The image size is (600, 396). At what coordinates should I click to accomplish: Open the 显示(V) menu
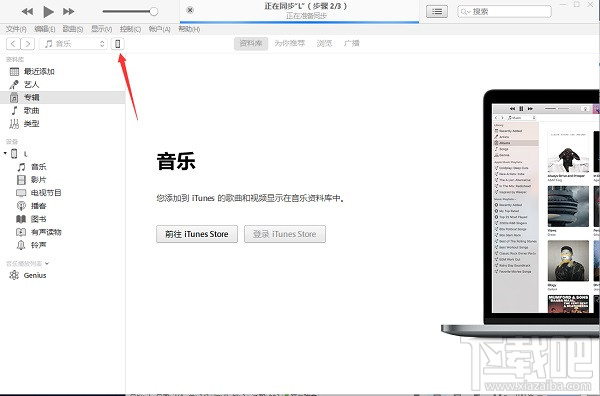(101, 29)
